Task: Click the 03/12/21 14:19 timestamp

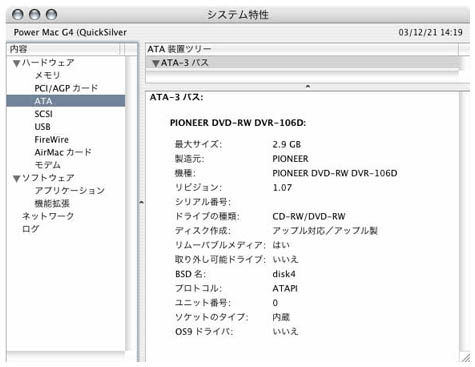Action: (x=430, y=32)
